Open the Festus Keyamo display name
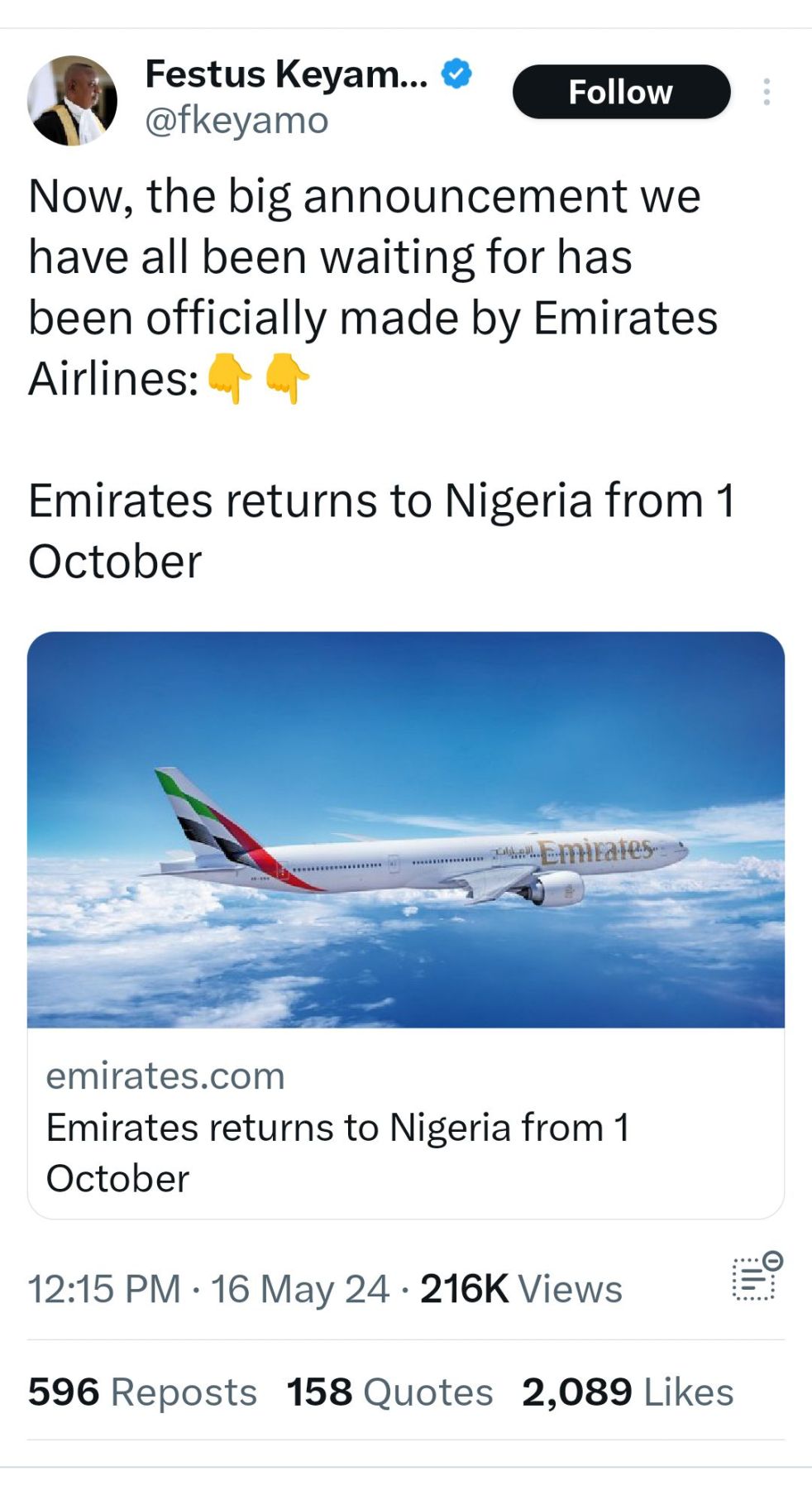 click(286, 74)
